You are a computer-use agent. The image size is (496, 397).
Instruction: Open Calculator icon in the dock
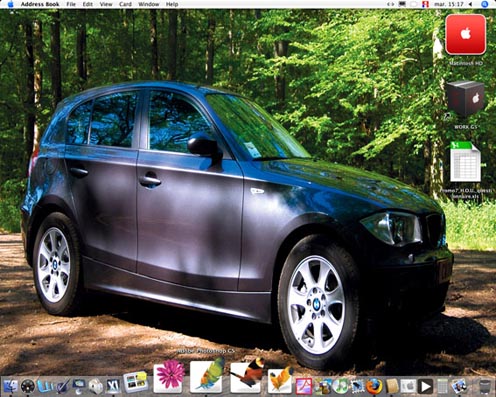[x=442, y=386]
